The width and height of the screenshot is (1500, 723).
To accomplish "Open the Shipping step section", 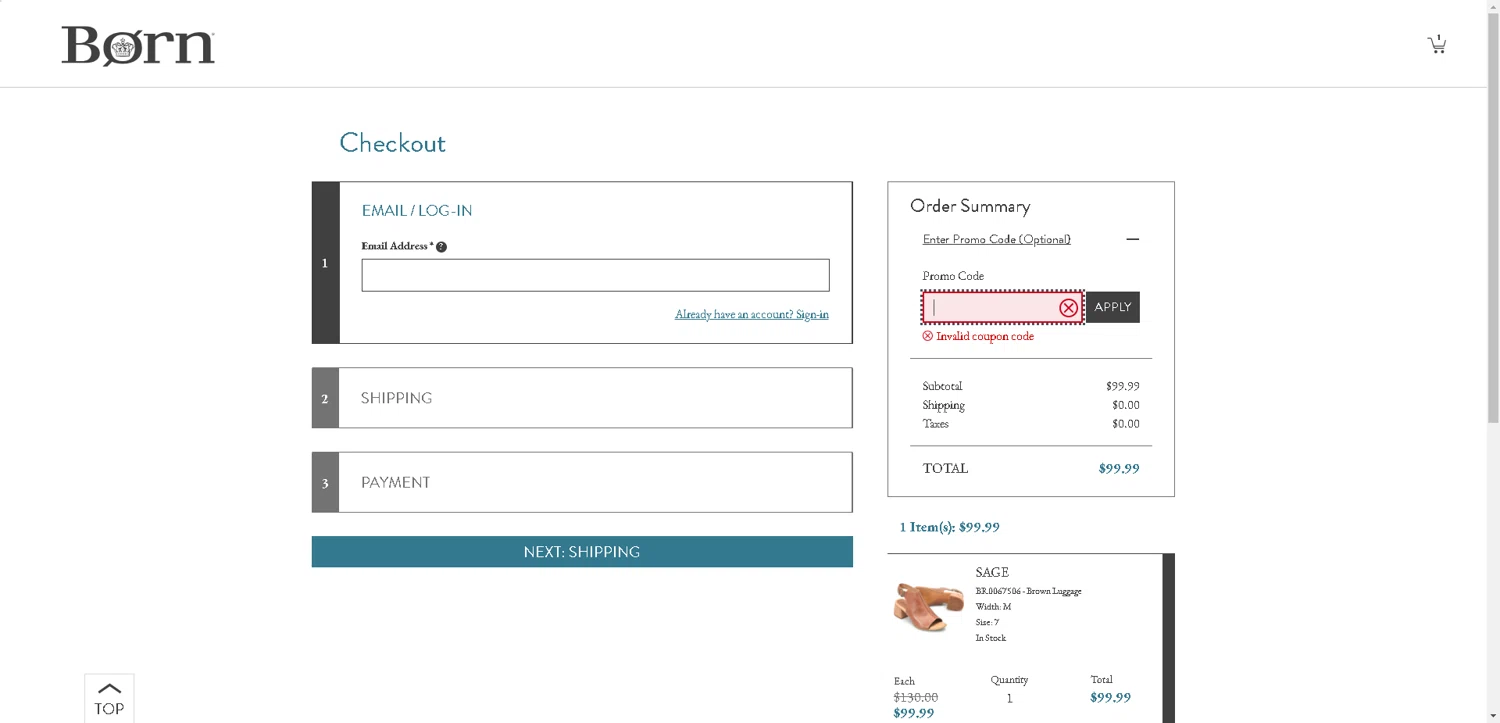I will [582, 398].
